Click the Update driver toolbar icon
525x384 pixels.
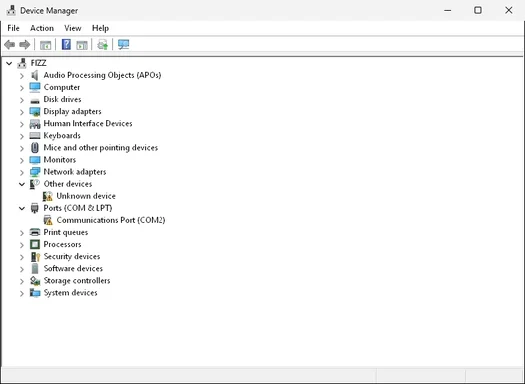[102, 45]
